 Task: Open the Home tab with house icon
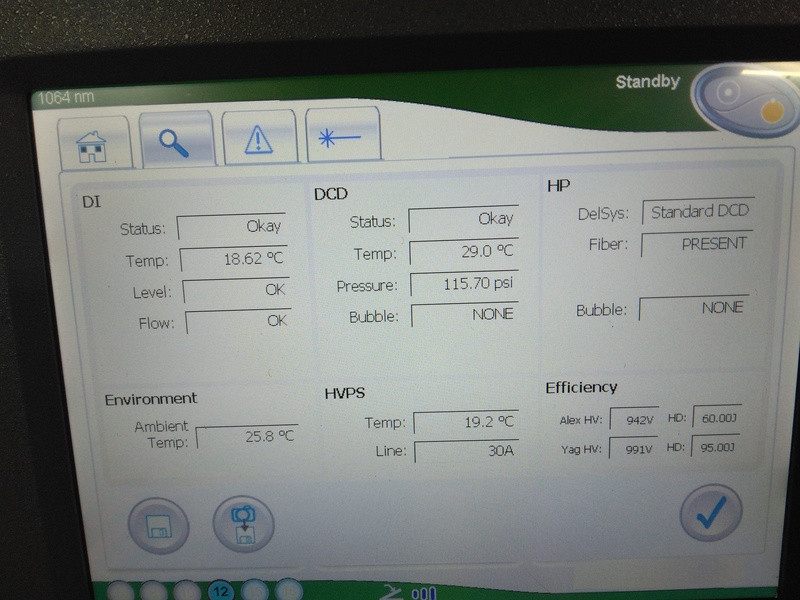tap(94, 143)
